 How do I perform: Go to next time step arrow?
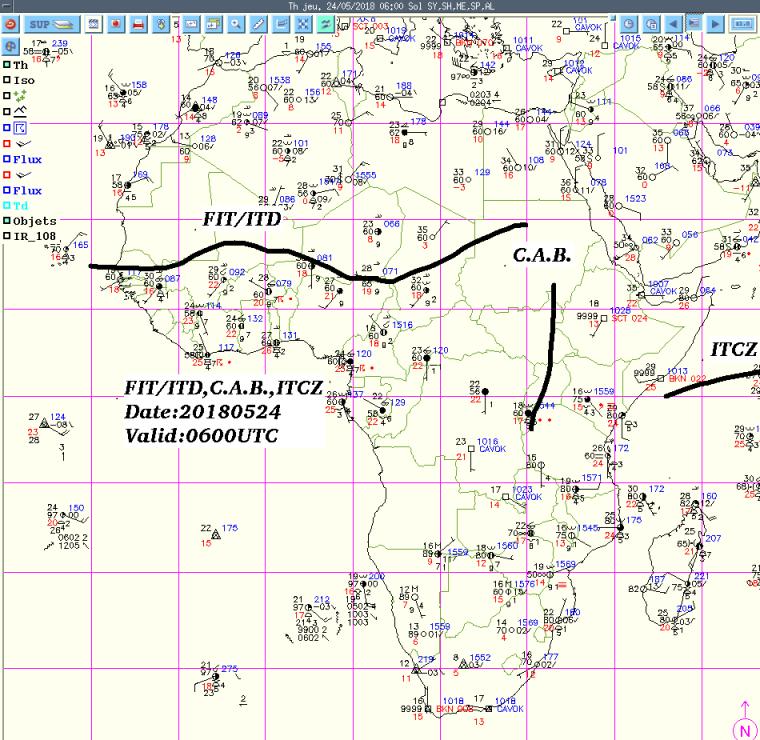pyautogui.click(x=715, y=24)
